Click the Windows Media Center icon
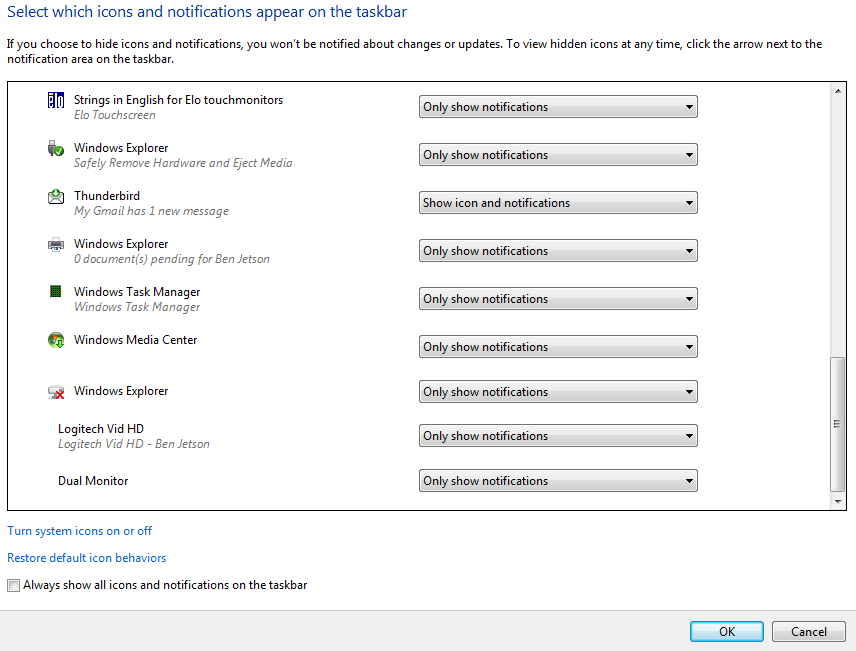The image size is (856, 651). coord(56,340)
